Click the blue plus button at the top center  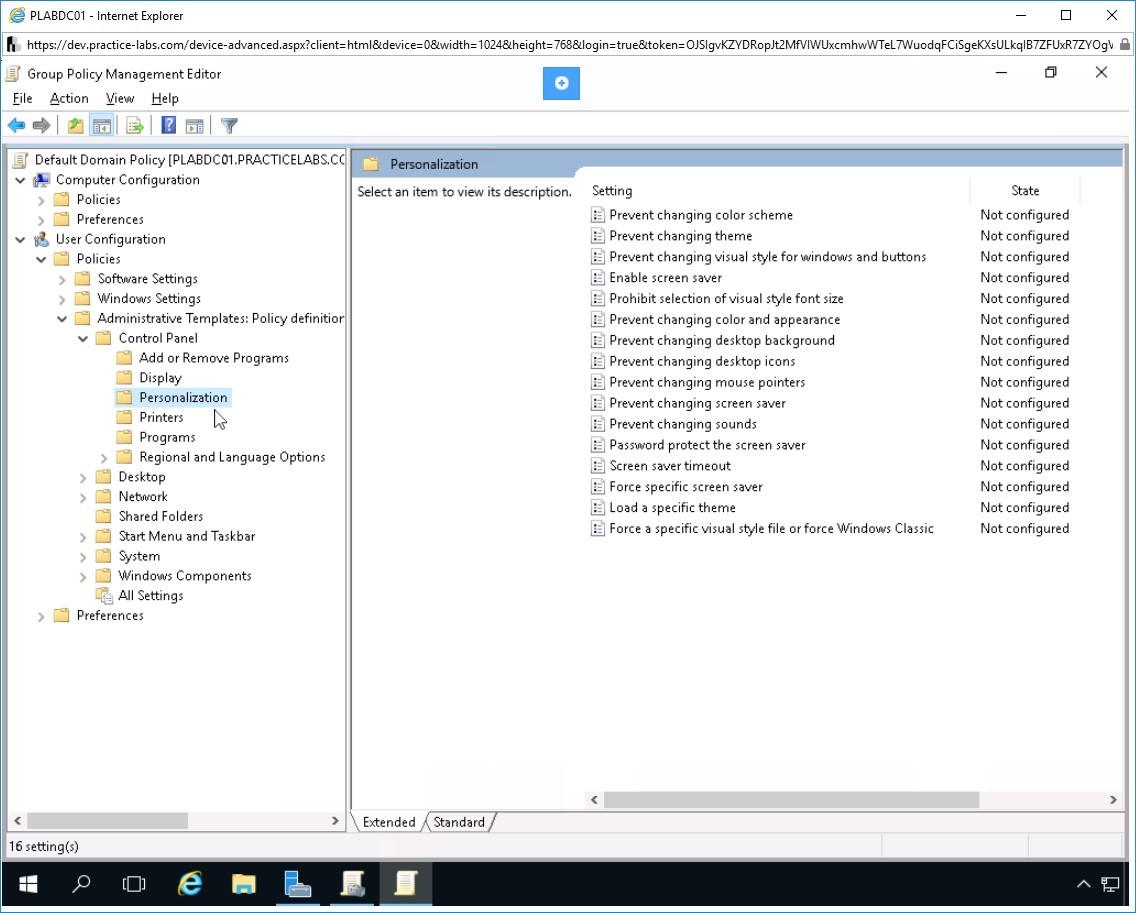coord(561,83)
